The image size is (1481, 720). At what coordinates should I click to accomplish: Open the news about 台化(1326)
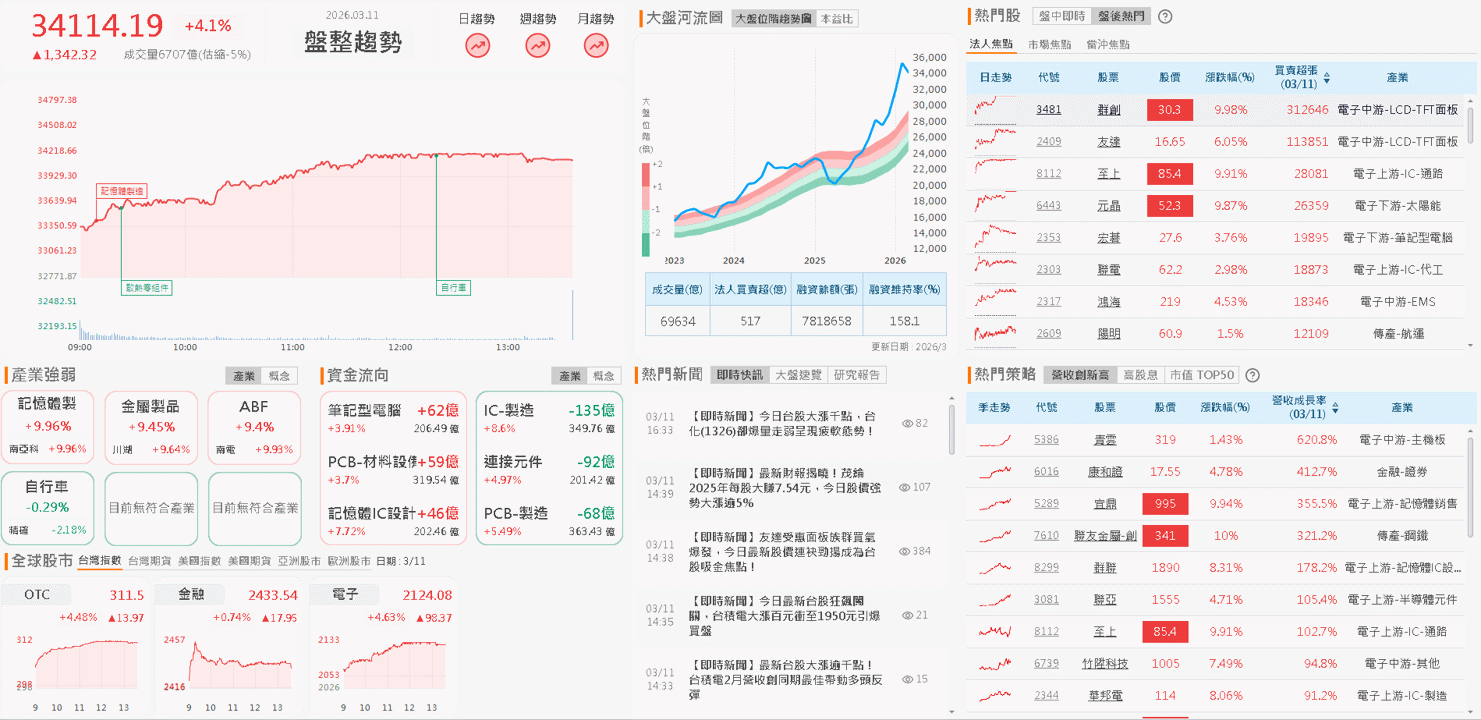point(783,423)
